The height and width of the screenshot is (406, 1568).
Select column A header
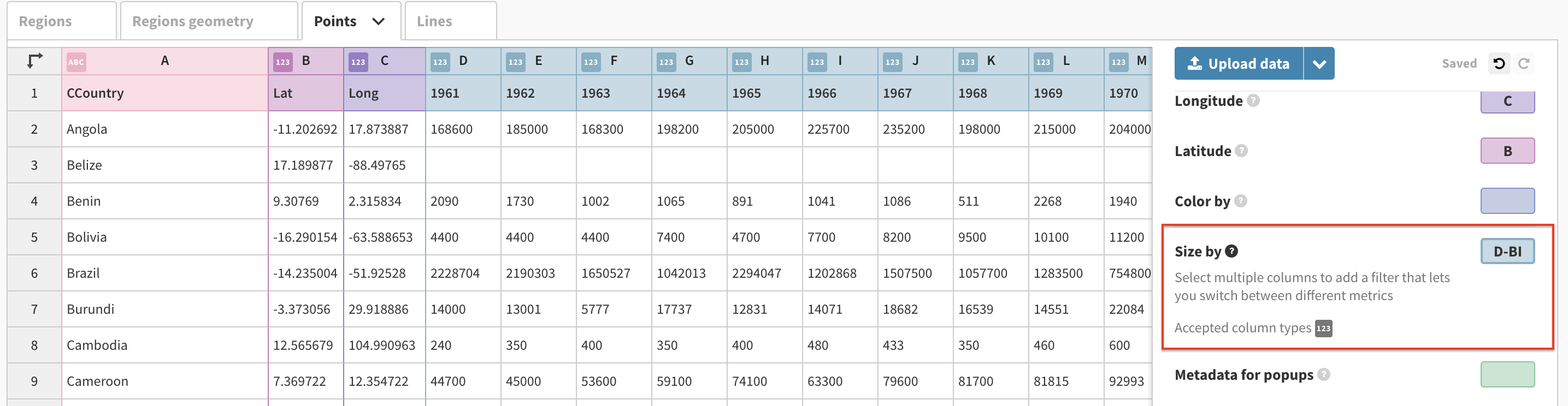pyautogui.click(x=164, y=61)
